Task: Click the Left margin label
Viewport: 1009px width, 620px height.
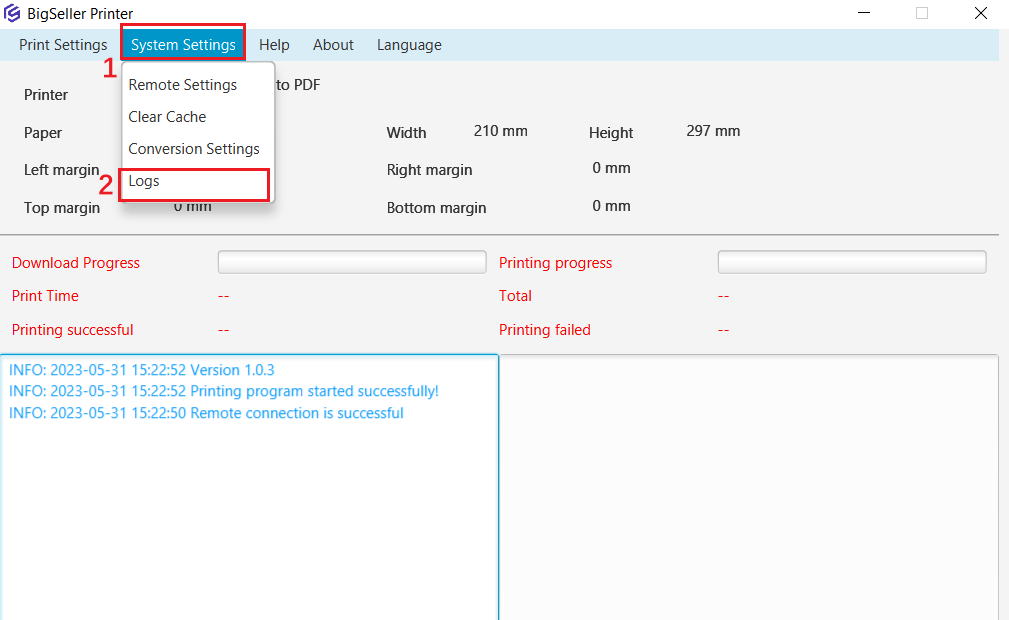Action: (x=62, y=170)
